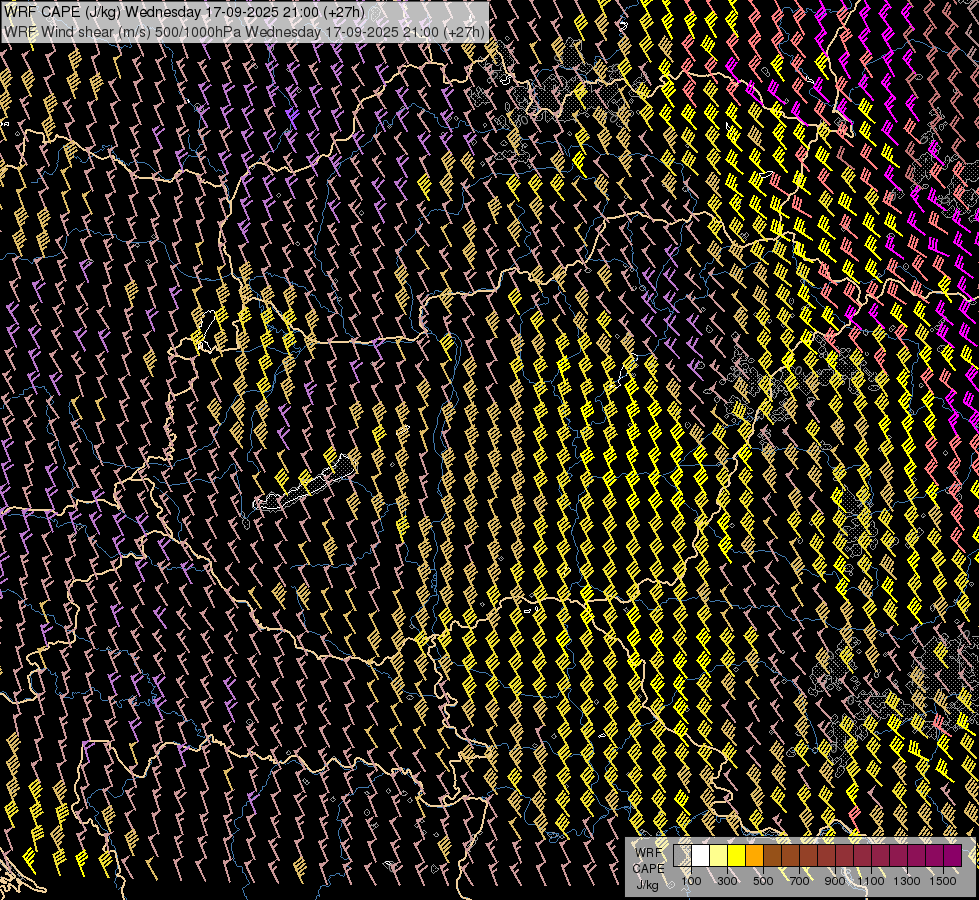
Task: Click the legend value 500
Action: (763, 881)
